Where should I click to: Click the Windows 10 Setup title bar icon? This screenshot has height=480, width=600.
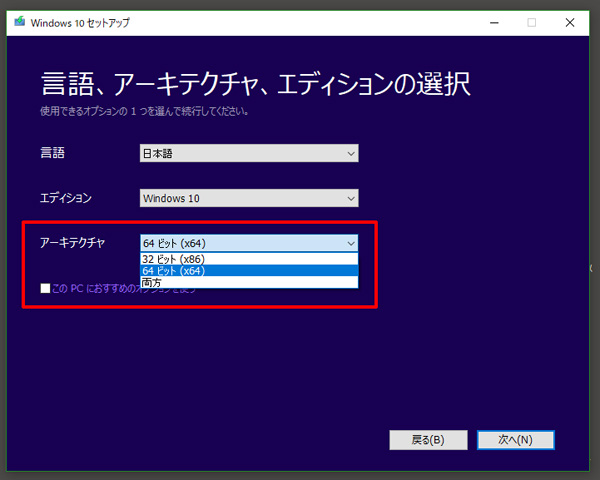pyautogui.click(x=20, y=21)
